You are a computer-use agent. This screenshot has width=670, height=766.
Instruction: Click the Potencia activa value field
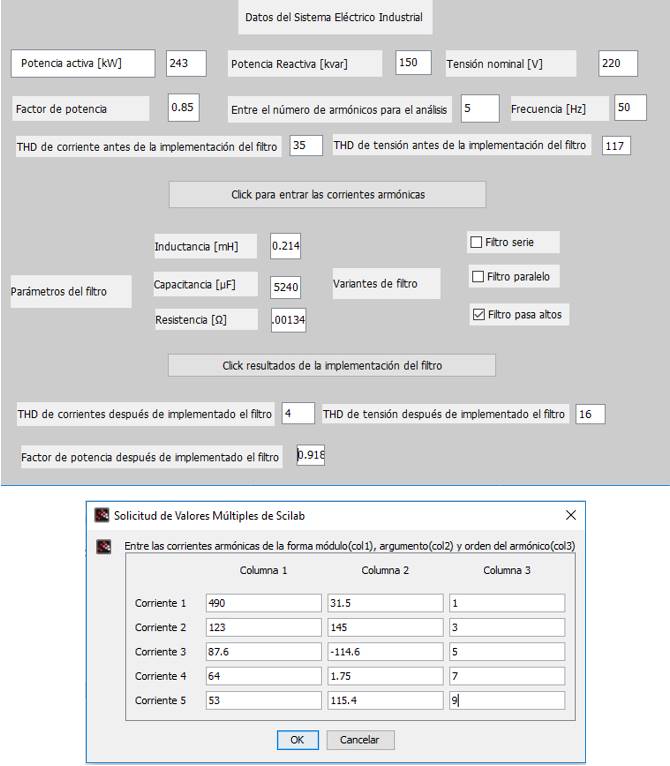(186, 64)
